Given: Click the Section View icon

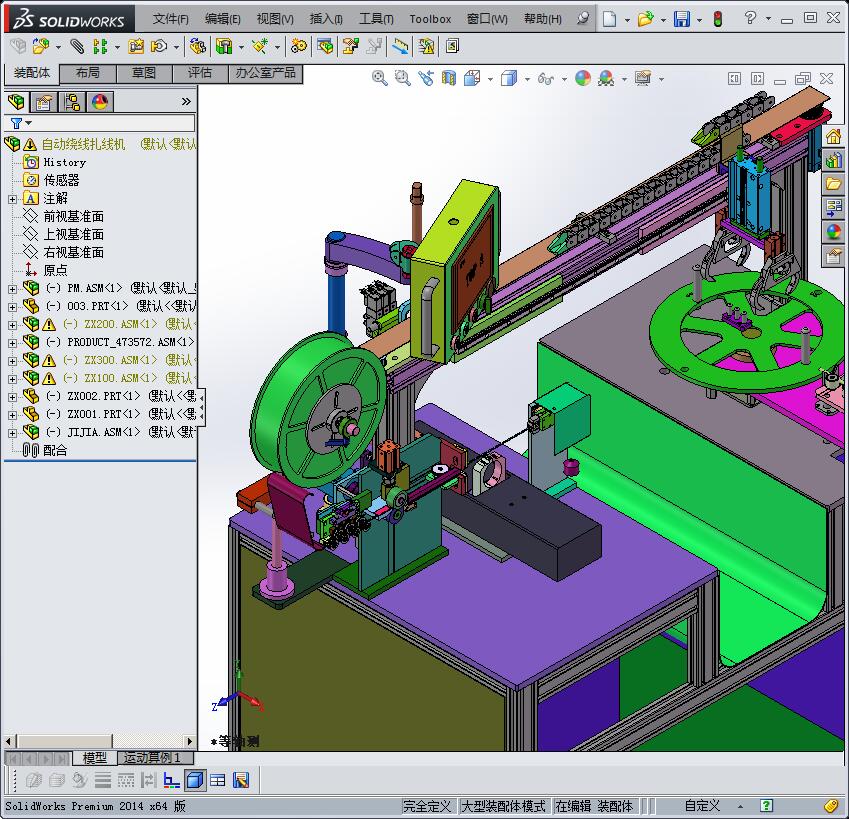Looking at the screenshot, I should pyautogui.click(x=449, y=78).
